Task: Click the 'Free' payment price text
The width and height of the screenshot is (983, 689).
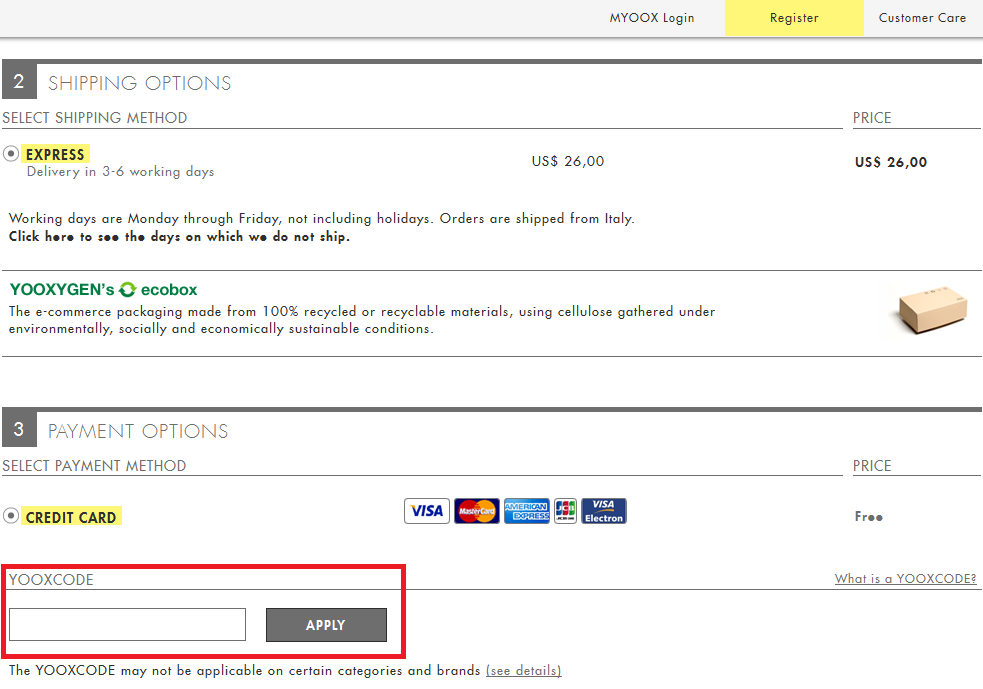Action: pyautogui.click(x=869, y=517)
